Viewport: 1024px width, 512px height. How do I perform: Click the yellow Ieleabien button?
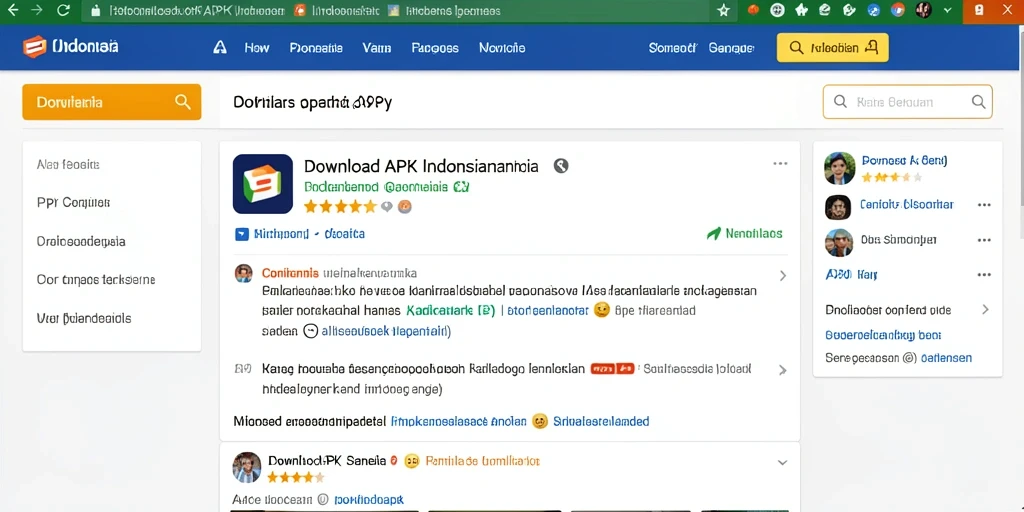coord(833,48)
